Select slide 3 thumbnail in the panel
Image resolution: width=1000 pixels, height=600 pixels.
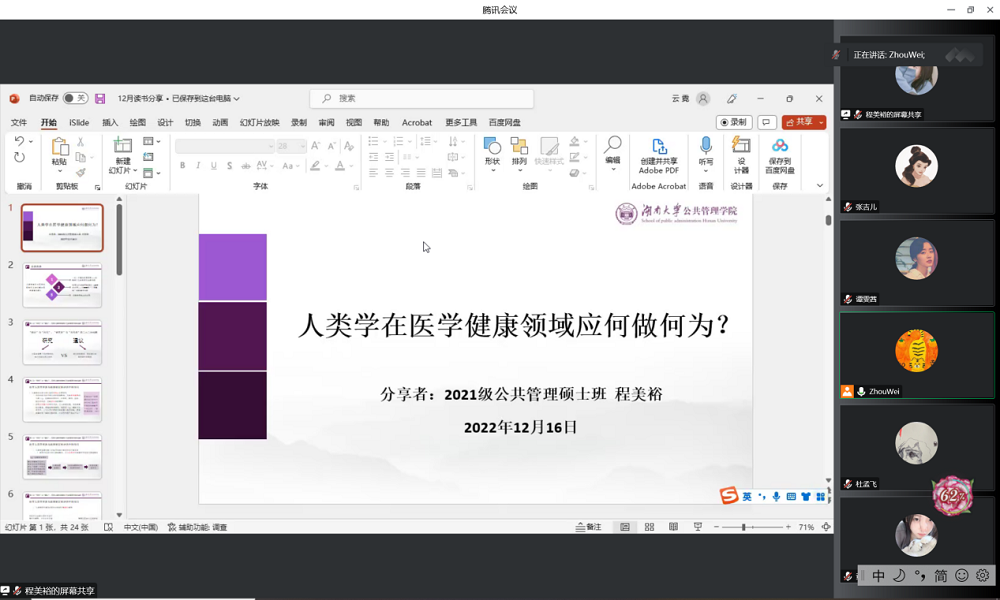tap(62, 343)
